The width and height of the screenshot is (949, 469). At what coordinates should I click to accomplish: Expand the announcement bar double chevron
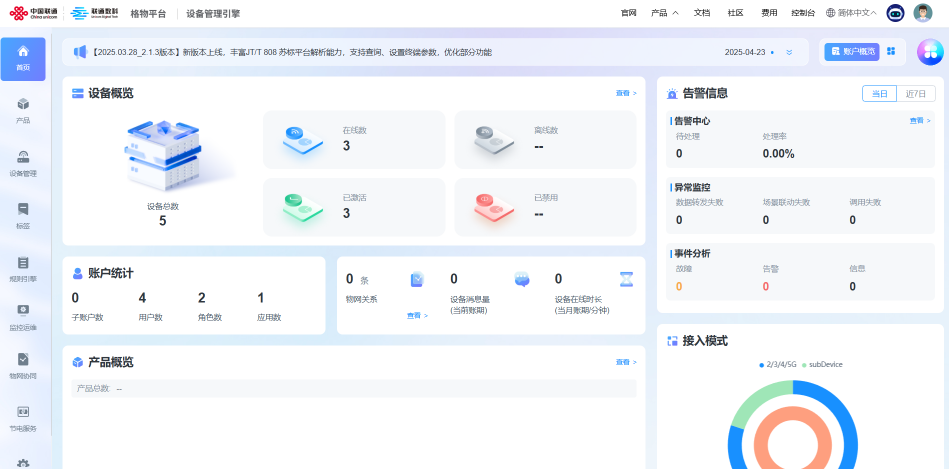click(789, 52)
